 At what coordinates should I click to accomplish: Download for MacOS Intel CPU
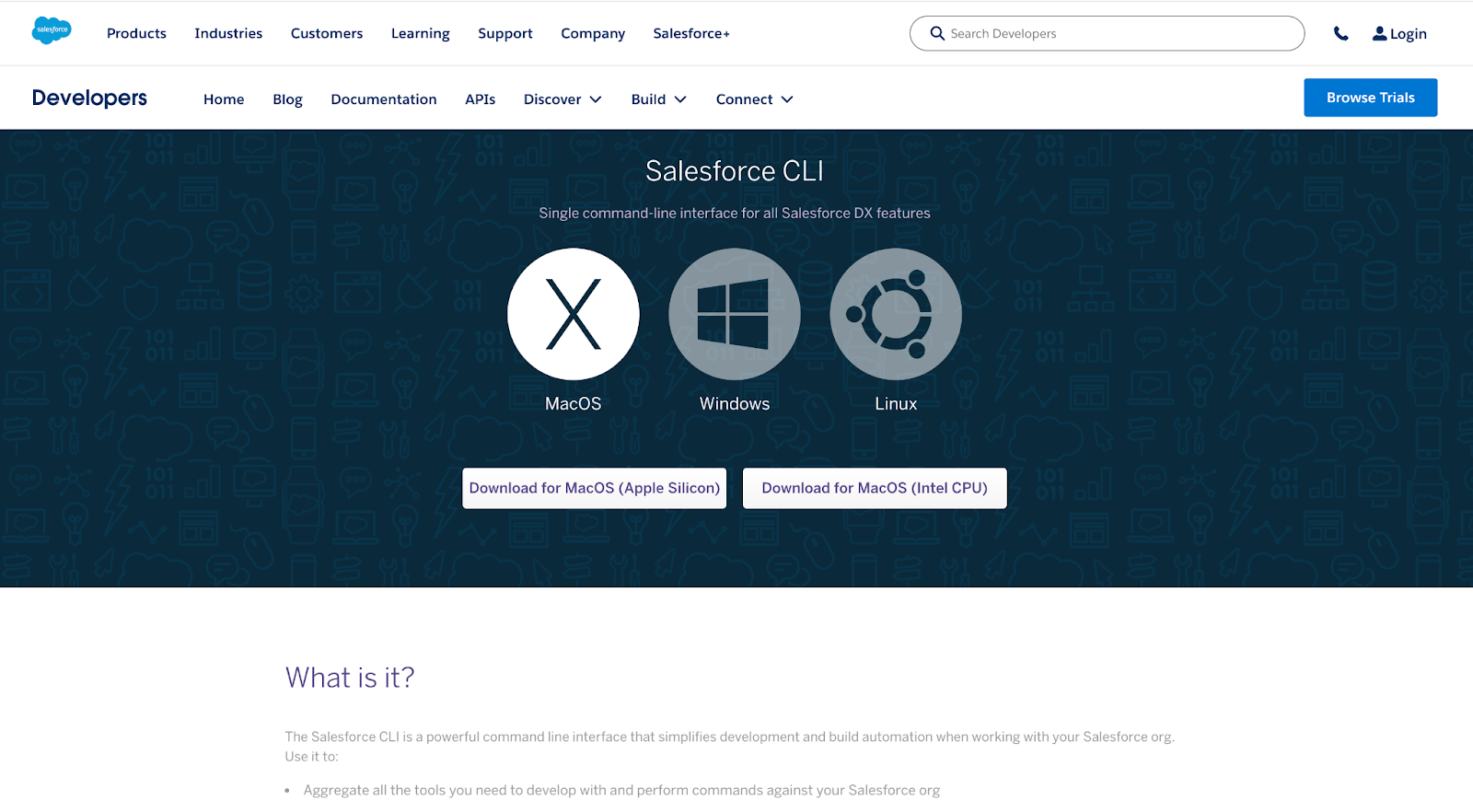point(875,488)
